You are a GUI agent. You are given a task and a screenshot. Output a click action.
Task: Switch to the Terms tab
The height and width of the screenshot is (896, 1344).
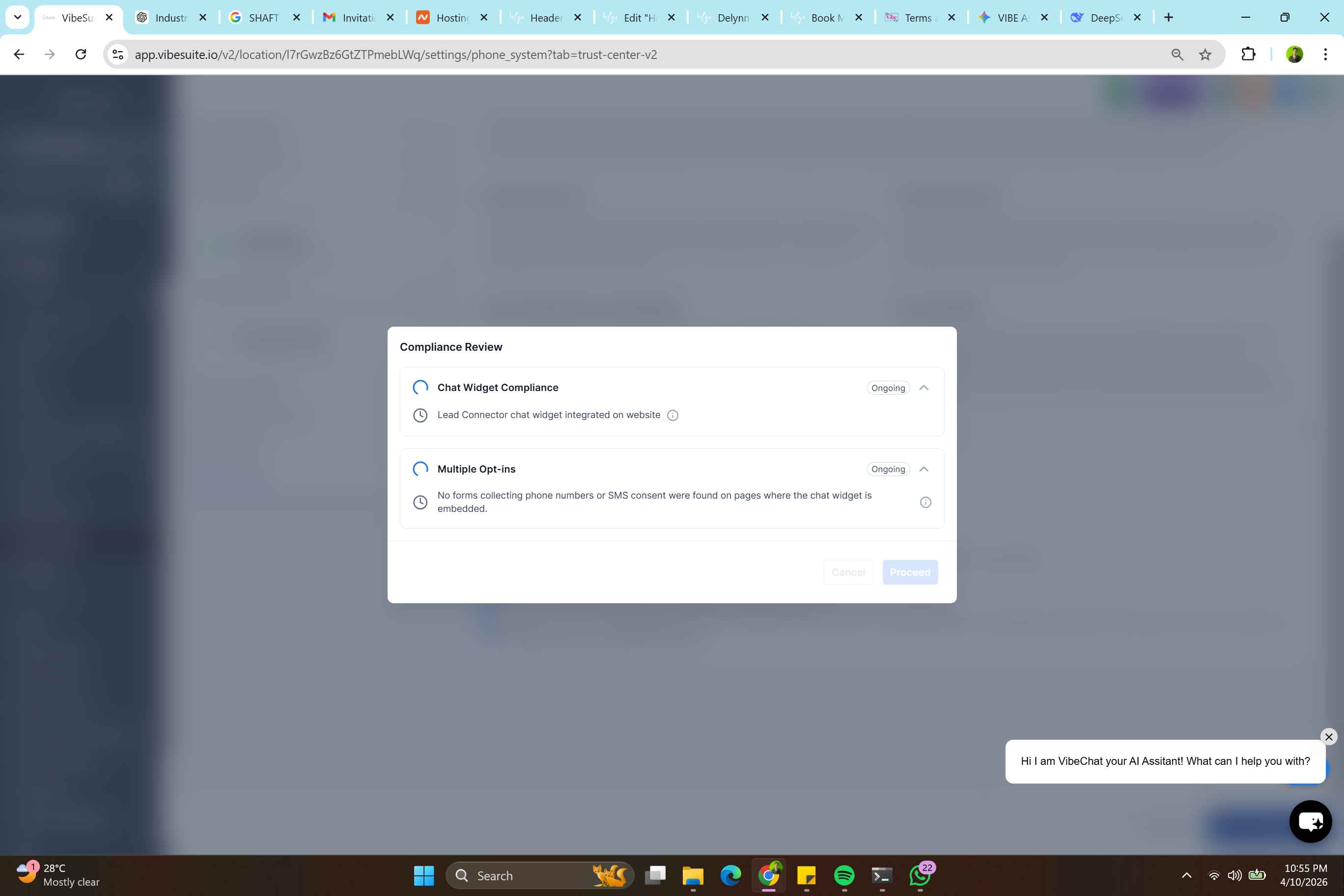tap(921, 18)
